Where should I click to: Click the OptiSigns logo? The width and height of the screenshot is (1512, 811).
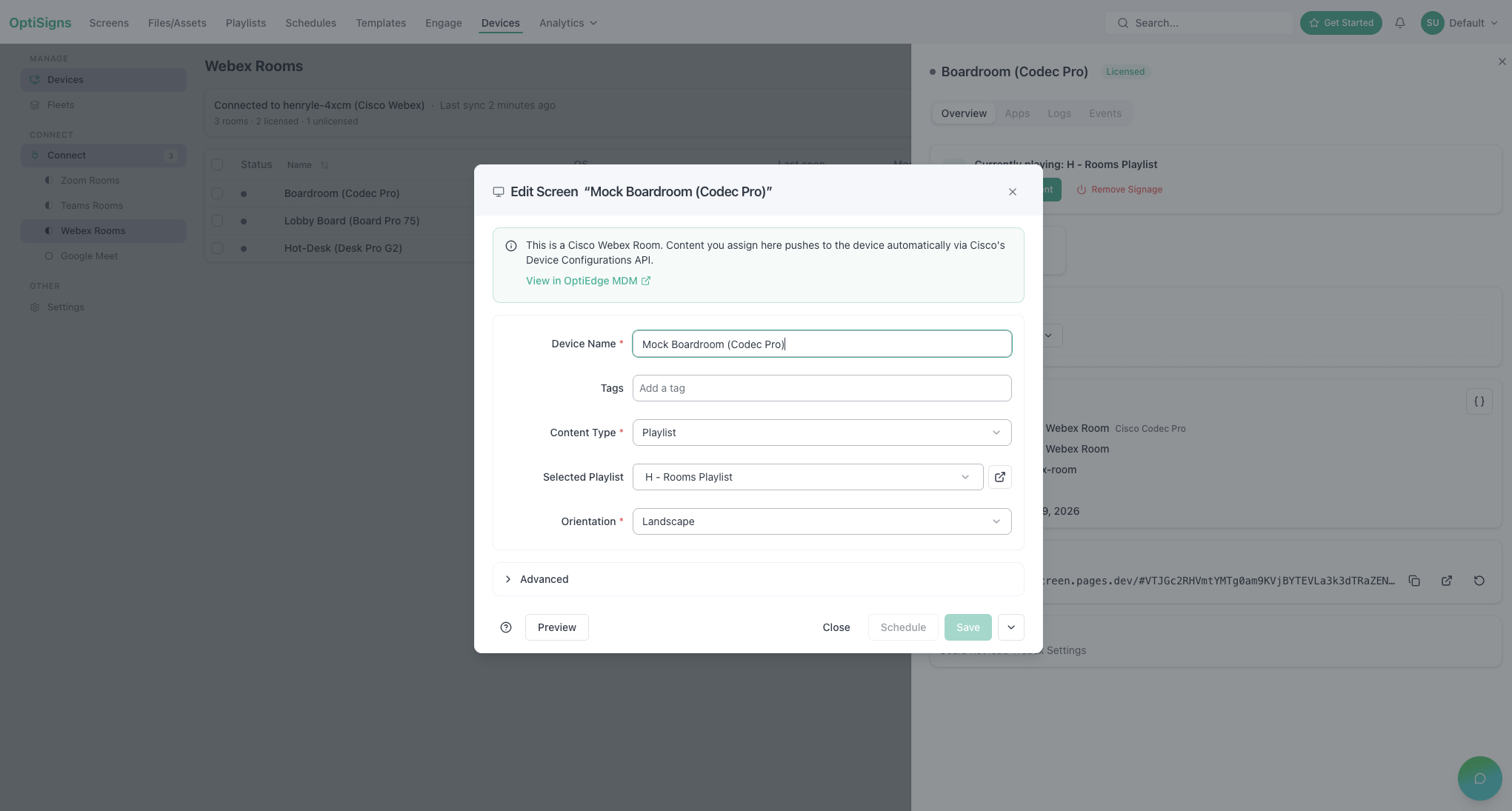click(40, 23)
